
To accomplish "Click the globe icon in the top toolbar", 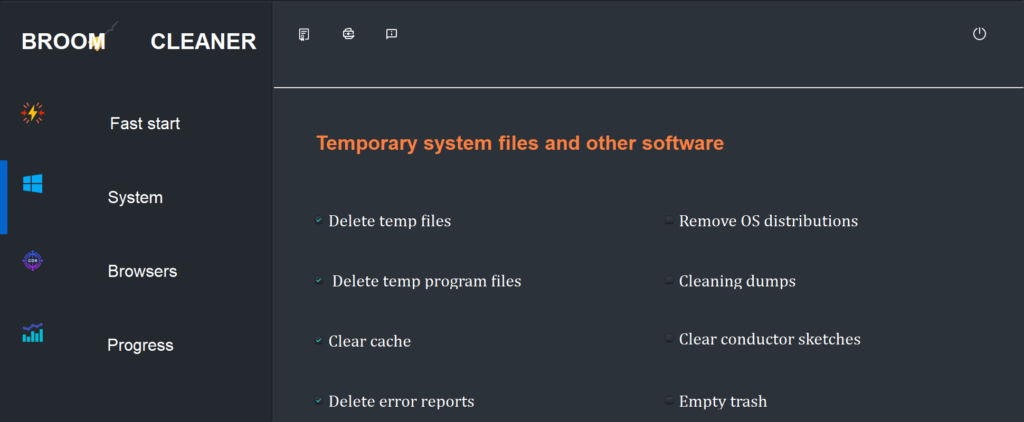I will 348,35.
